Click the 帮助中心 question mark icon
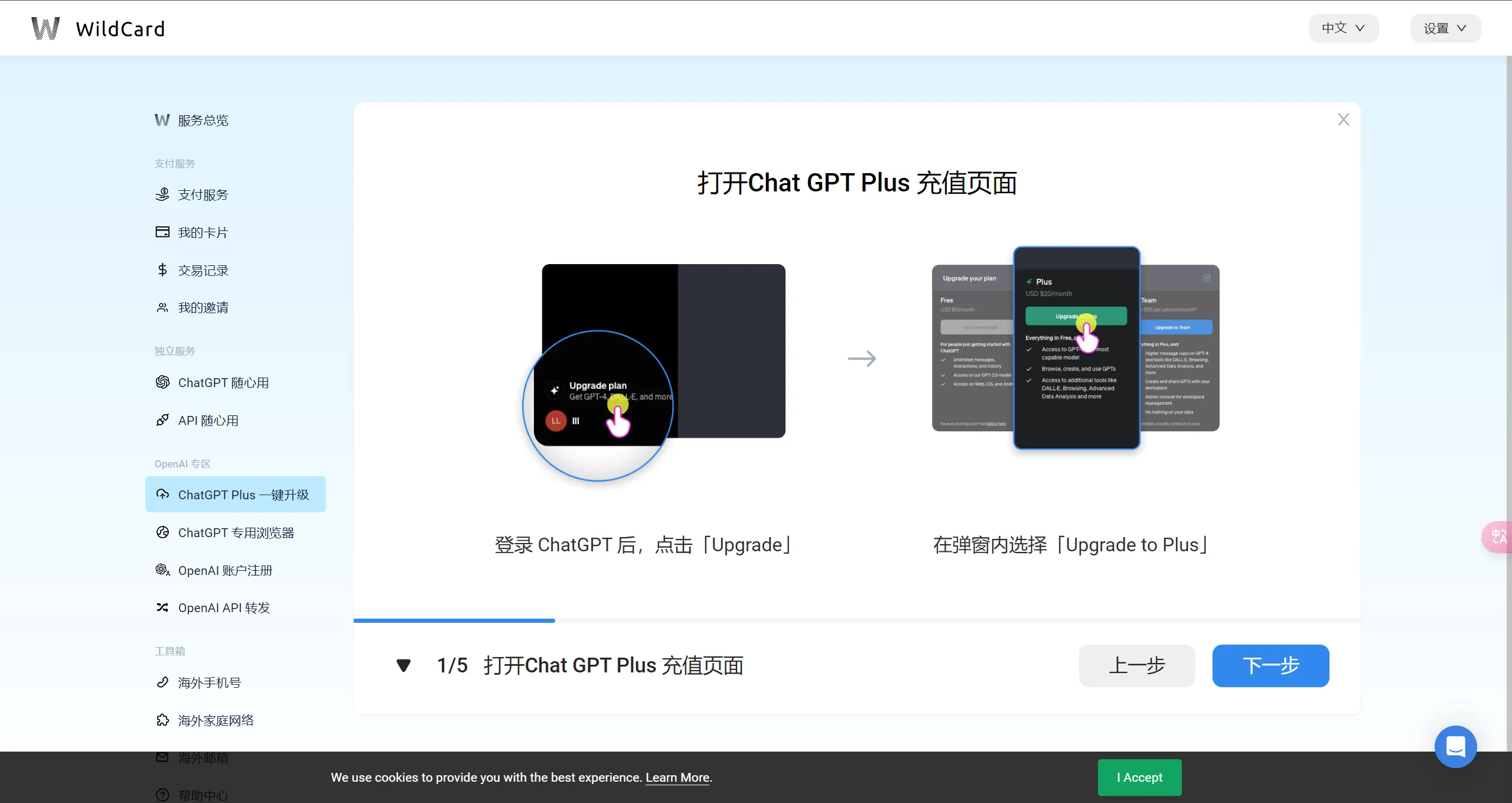This screenshot has height=803, width=1512. point(162,795)
